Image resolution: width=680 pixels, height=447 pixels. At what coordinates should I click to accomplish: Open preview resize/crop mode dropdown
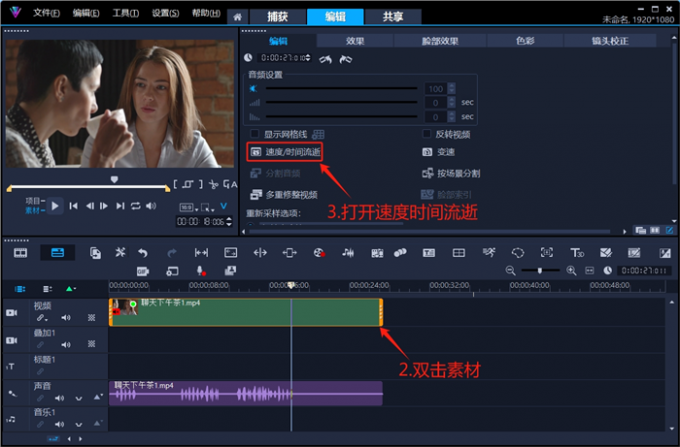(207, 207)
